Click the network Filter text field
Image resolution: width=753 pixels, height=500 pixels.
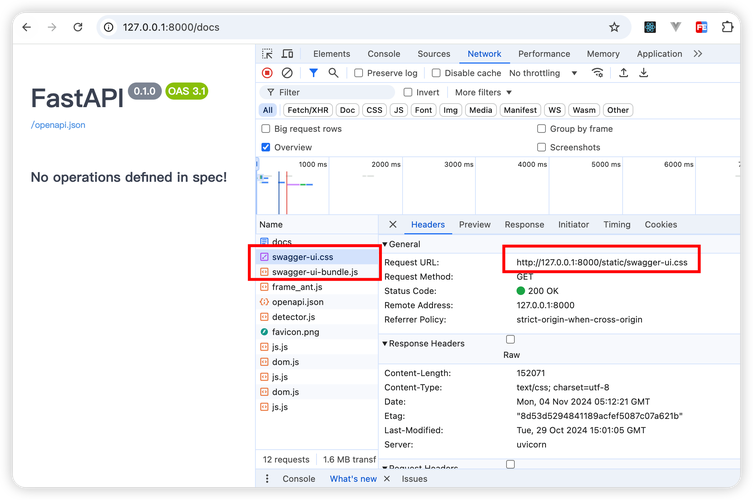tap(328, 92)
